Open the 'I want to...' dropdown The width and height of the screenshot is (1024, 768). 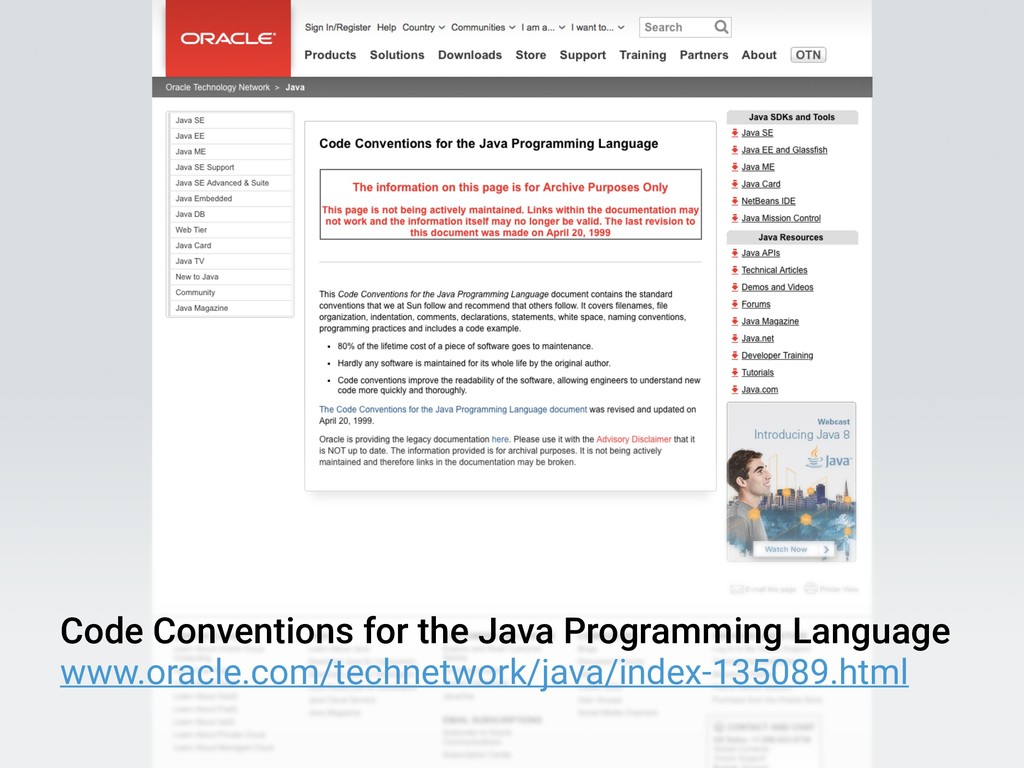pos(598,27)
